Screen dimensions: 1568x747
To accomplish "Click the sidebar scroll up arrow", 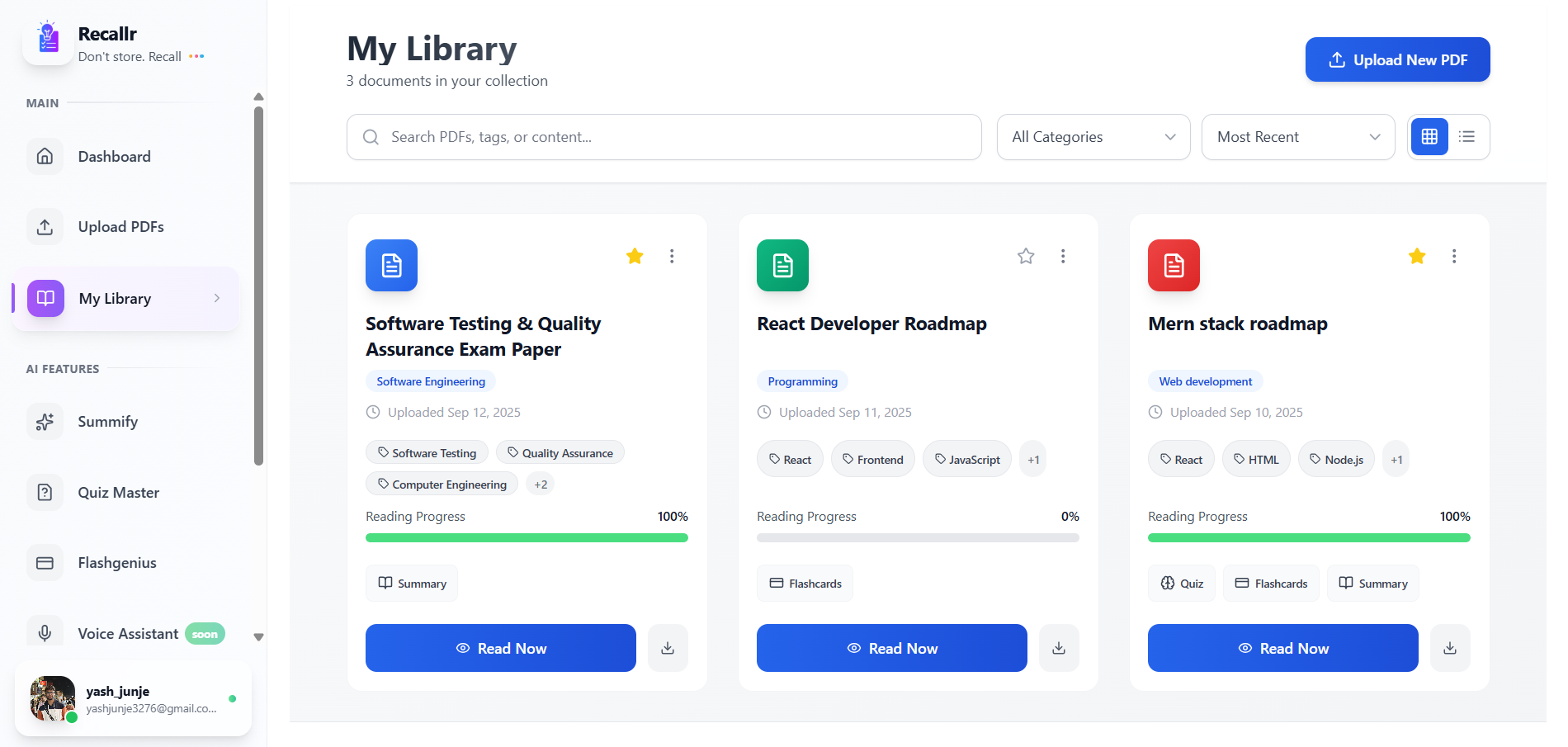I will click(x=258, y=97).
